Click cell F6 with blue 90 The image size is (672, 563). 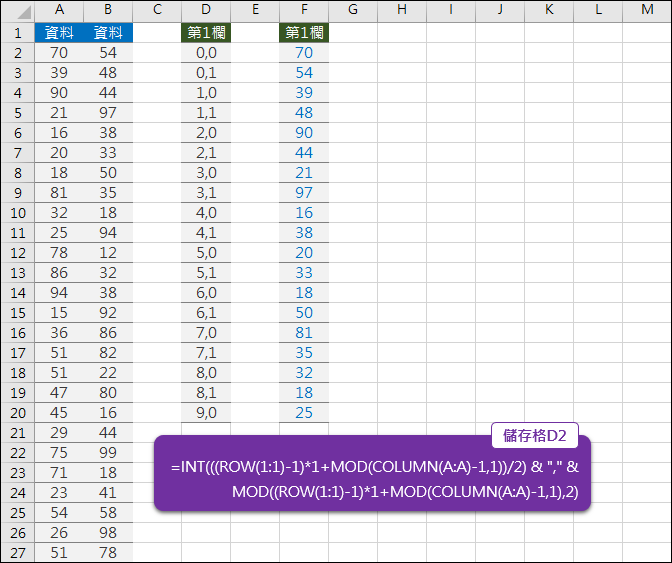tap(304, 132)
